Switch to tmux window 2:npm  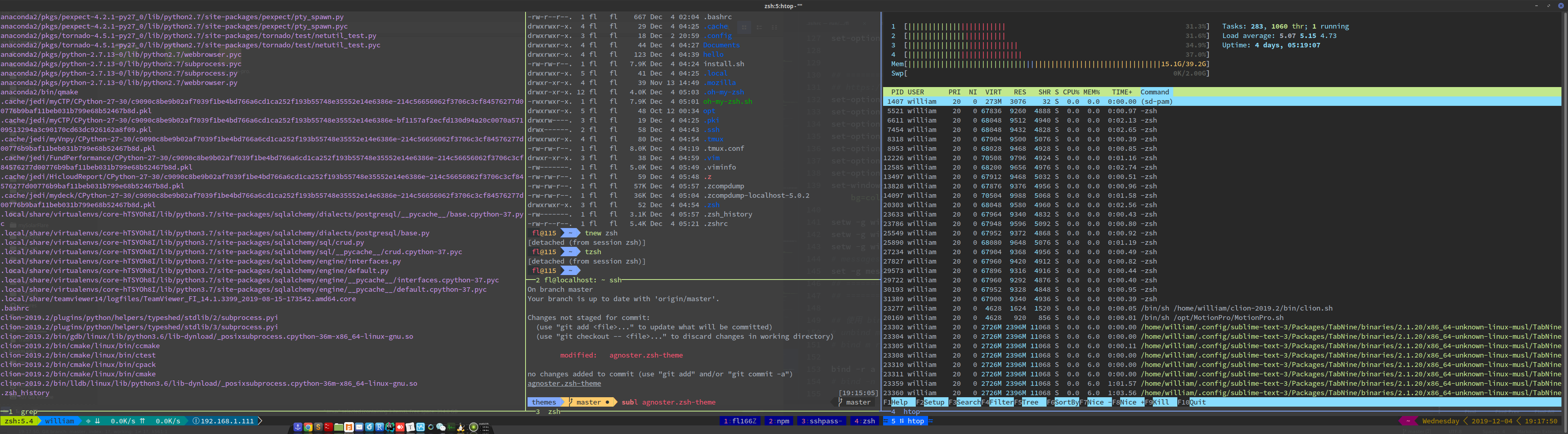coord(778,421)
